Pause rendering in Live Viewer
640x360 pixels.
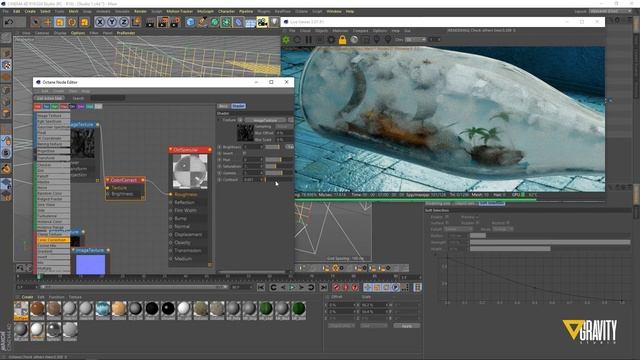pos(309,40)
